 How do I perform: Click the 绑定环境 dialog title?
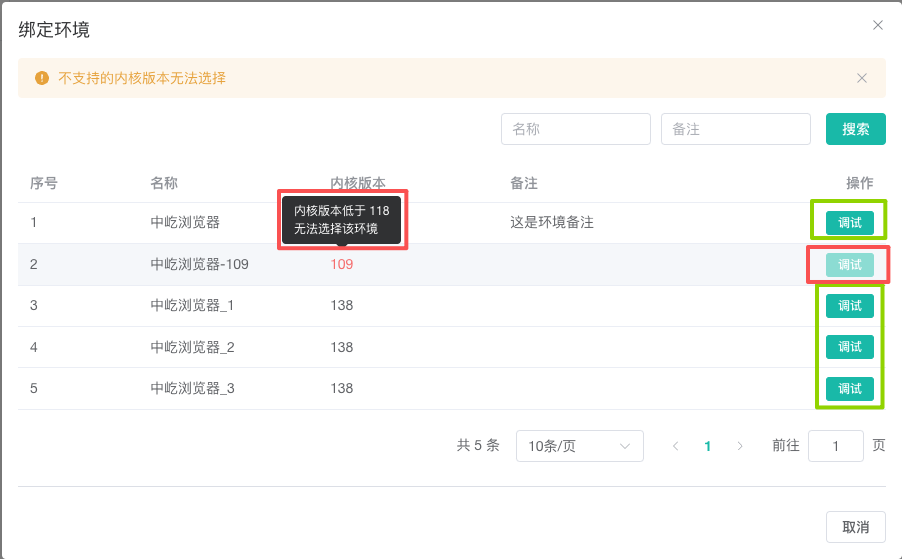click(54, 29)
